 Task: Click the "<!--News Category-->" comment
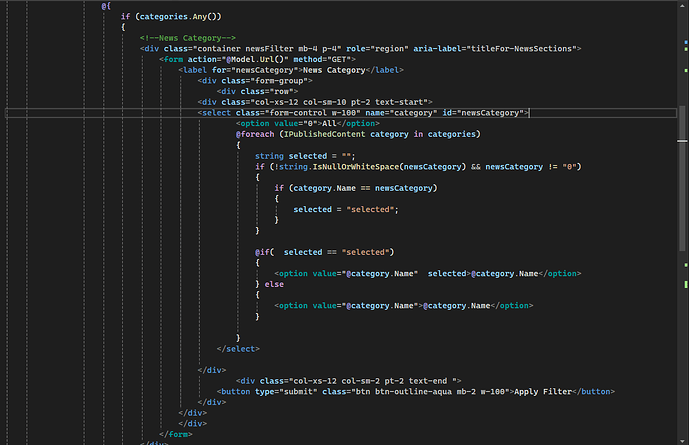pos(188,38)
